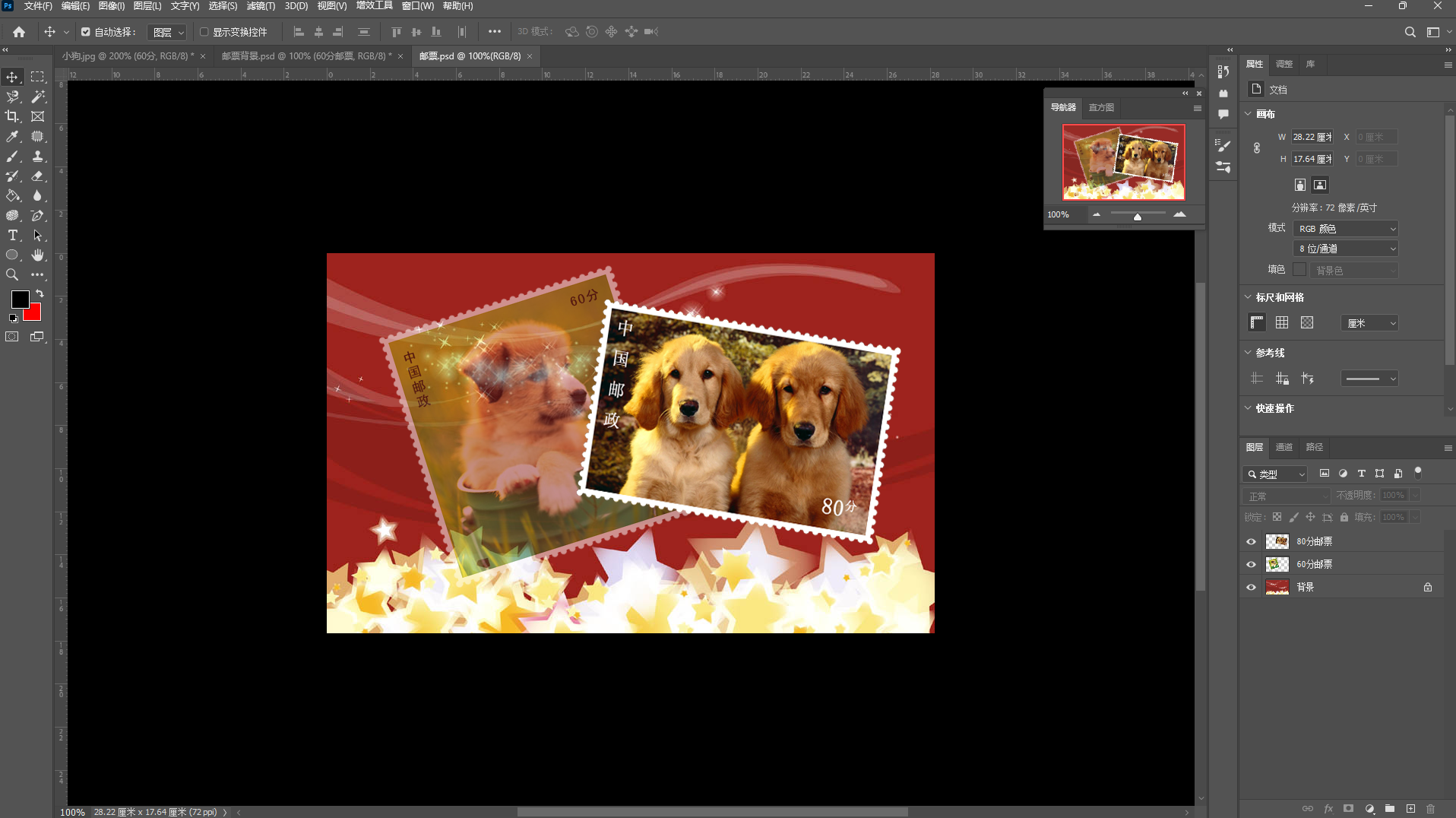Select the Magic Wand tool
This screenshot has height=818, width=1456.
coord(37,97)
